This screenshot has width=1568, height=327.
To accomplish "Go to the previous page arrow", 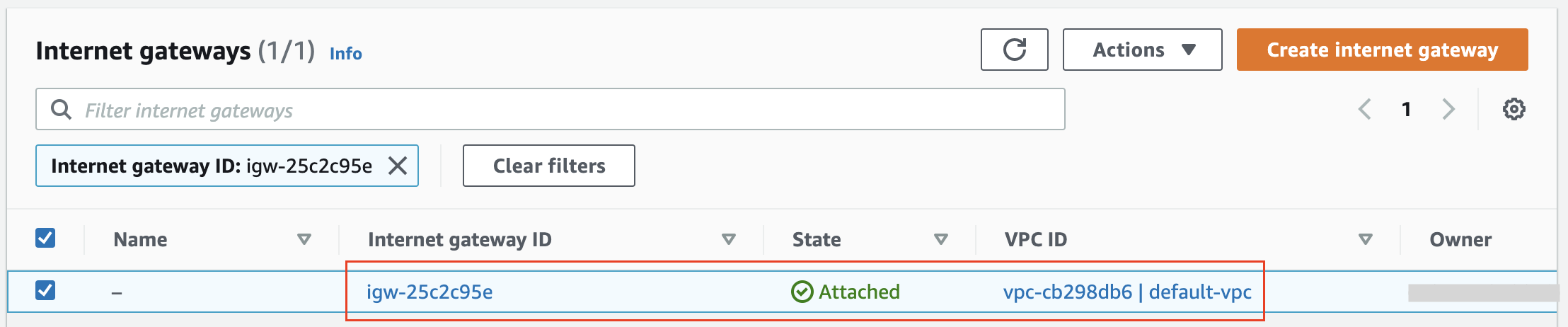I will tap(1365, 109).
